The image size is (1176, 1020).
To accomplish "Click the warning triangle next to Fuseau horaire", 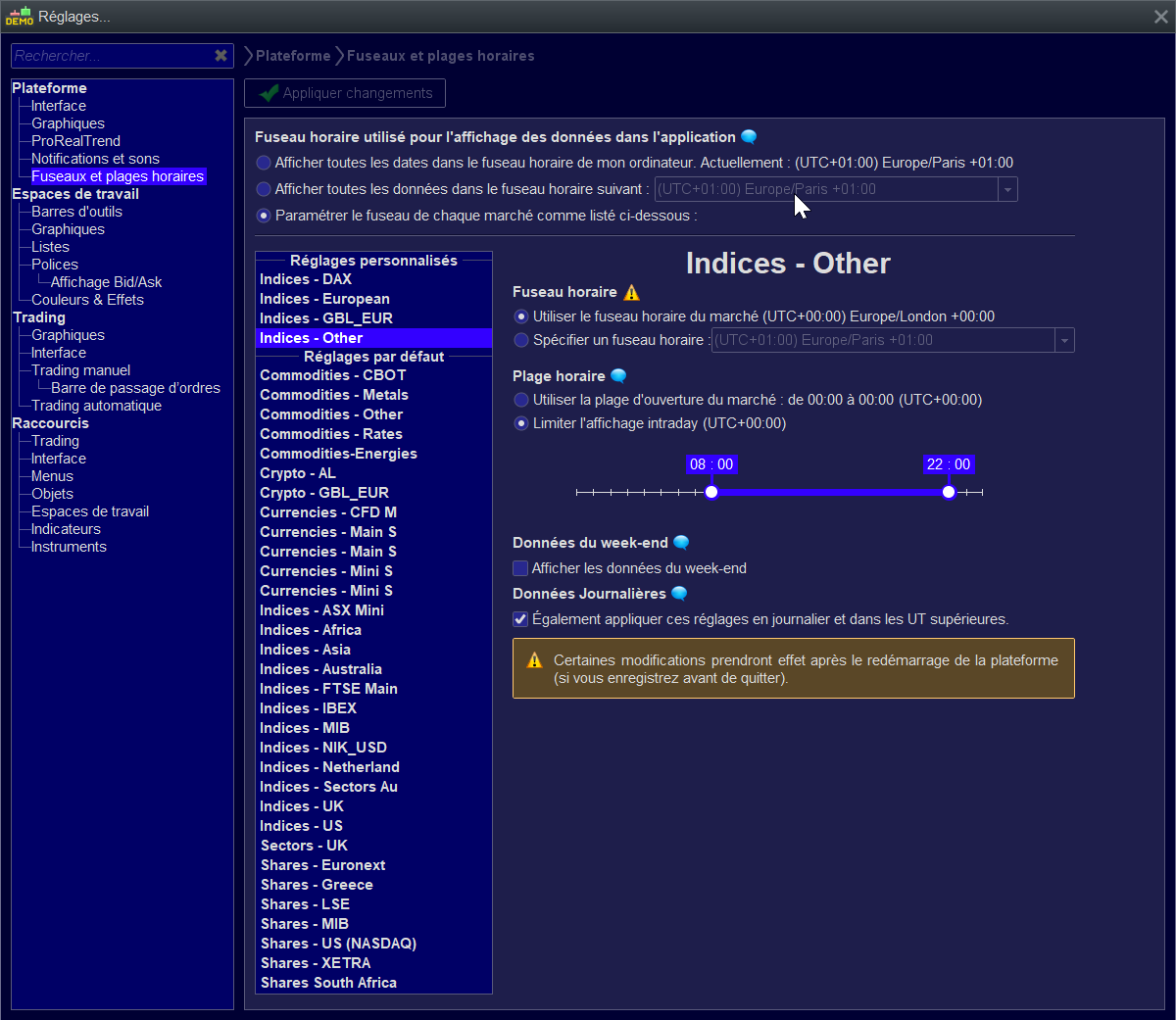I will tap(632, 292).
